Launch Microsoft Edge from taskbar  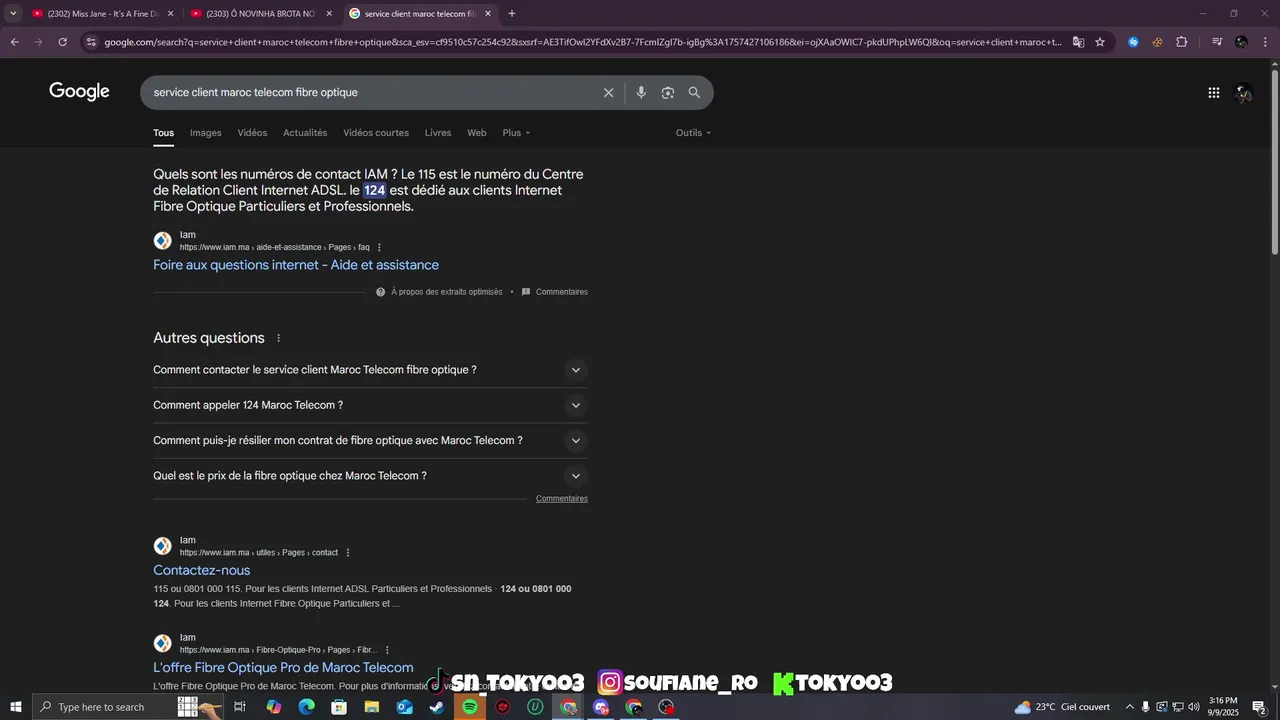tap(306, 707)
